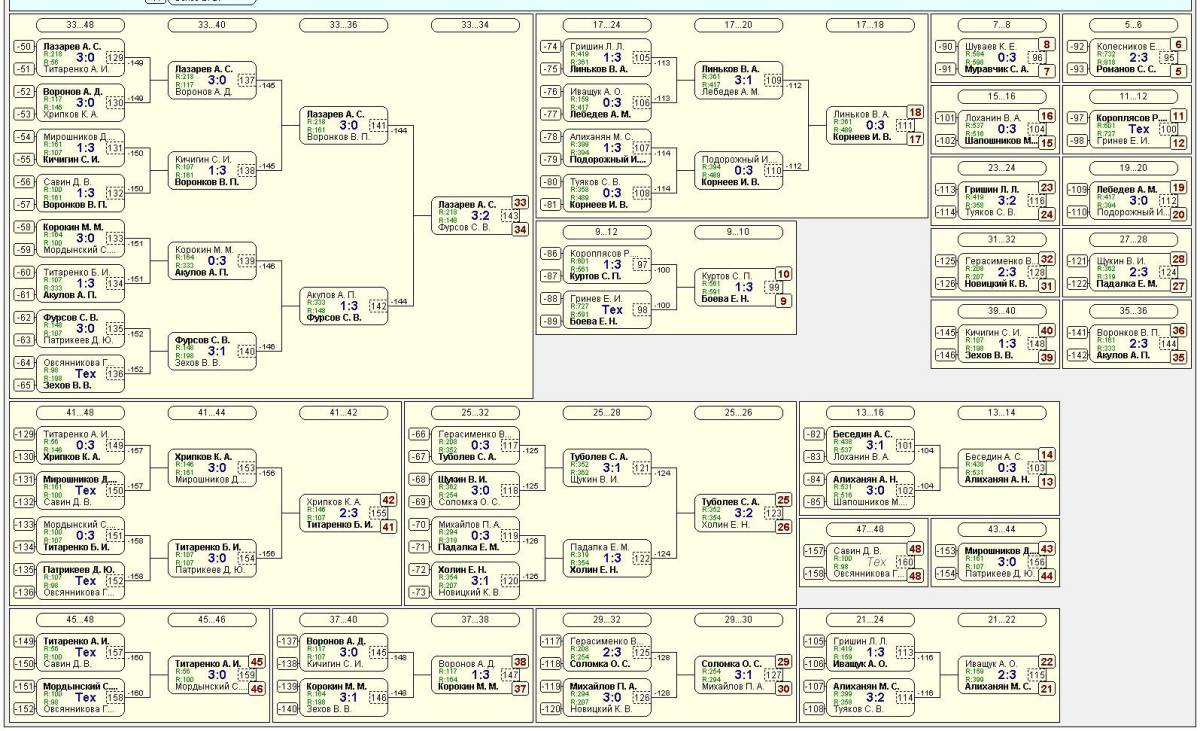Viewport: 1200px width, 731px height.
Task: Click Иващук А. О. in match 113
Action: pyautogui.click(x=859, y=663)
